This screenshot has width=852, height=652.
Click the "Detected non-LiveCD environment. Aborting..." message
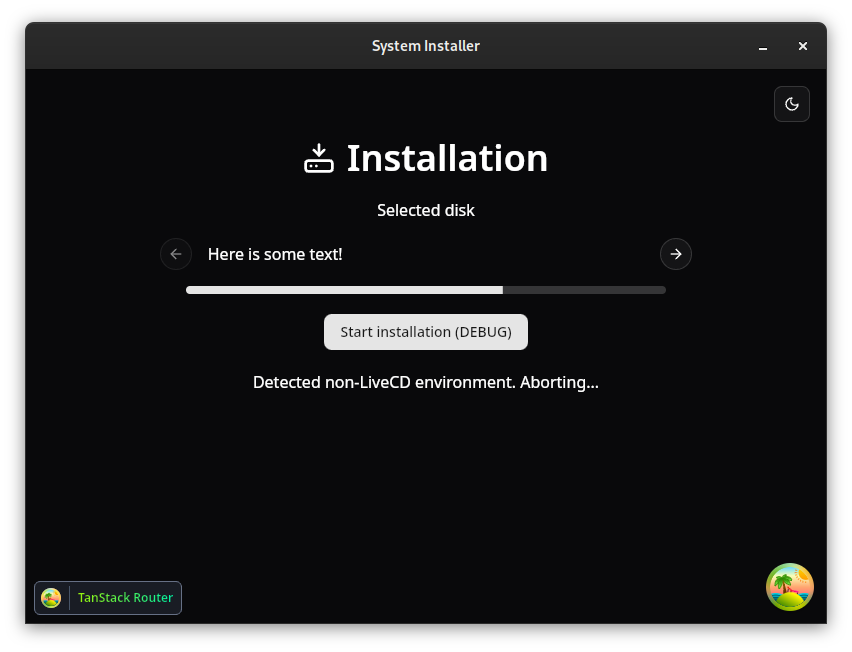pyautogui.click(x=425, y=383)
